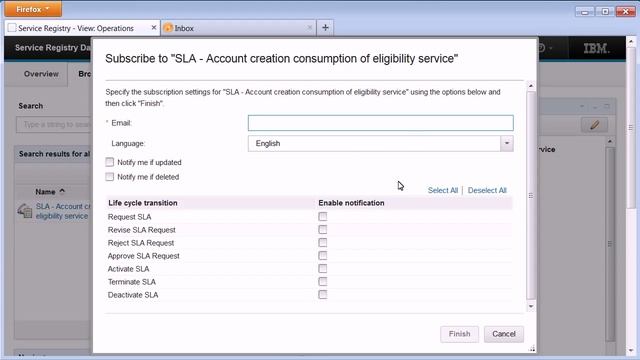Image resolution: width=640 pixels, height=360 pixels.
Task: Click the Enable notification column header
Action: 351,203
